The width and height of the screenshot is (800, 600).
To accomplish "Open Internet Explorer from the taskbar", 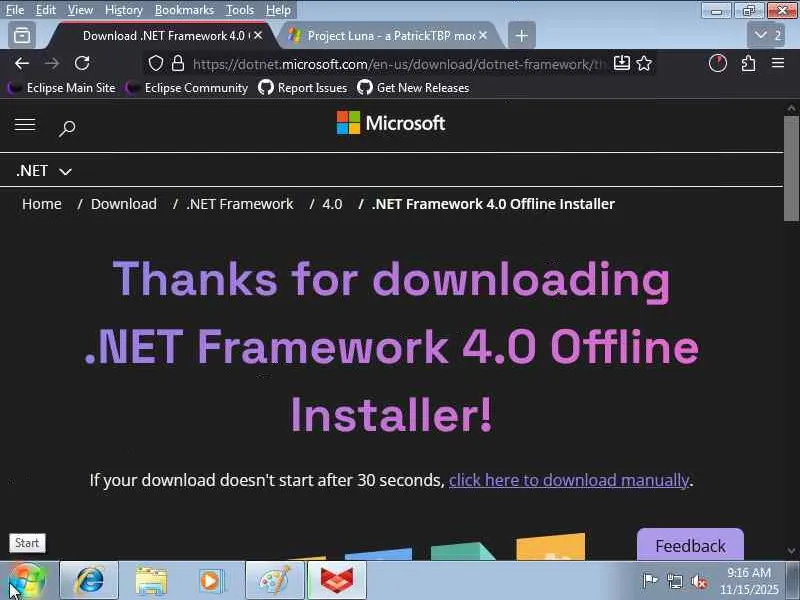I will pos(89,581).
